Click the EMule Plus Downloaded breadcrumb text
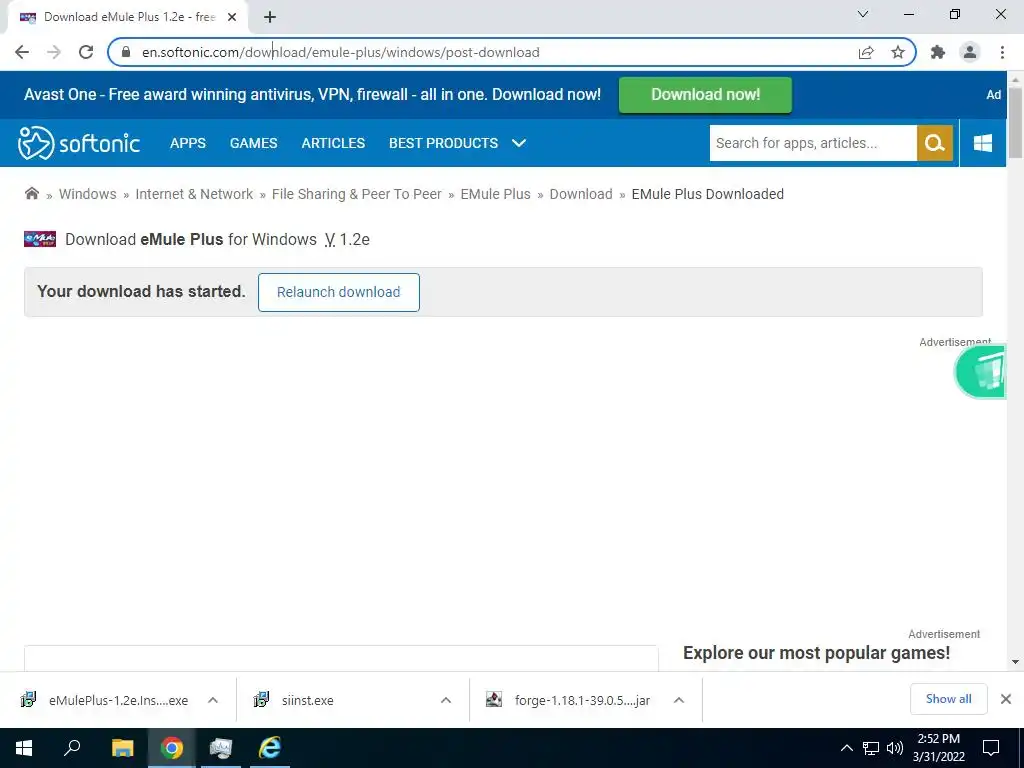 coord(707,194)
